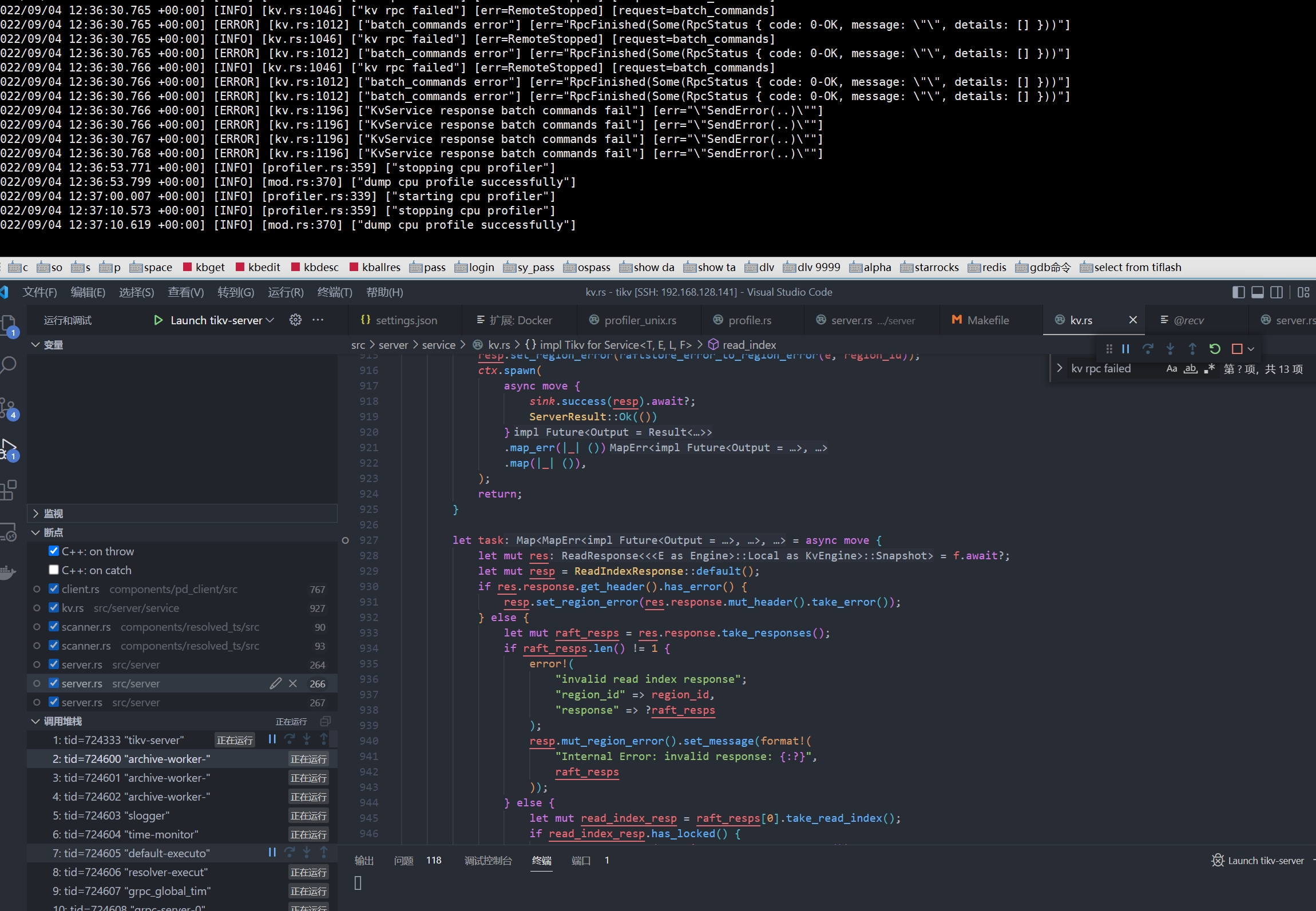Stop debugging with the red square
This screenshot has width=1316, height=911.
1236,348
